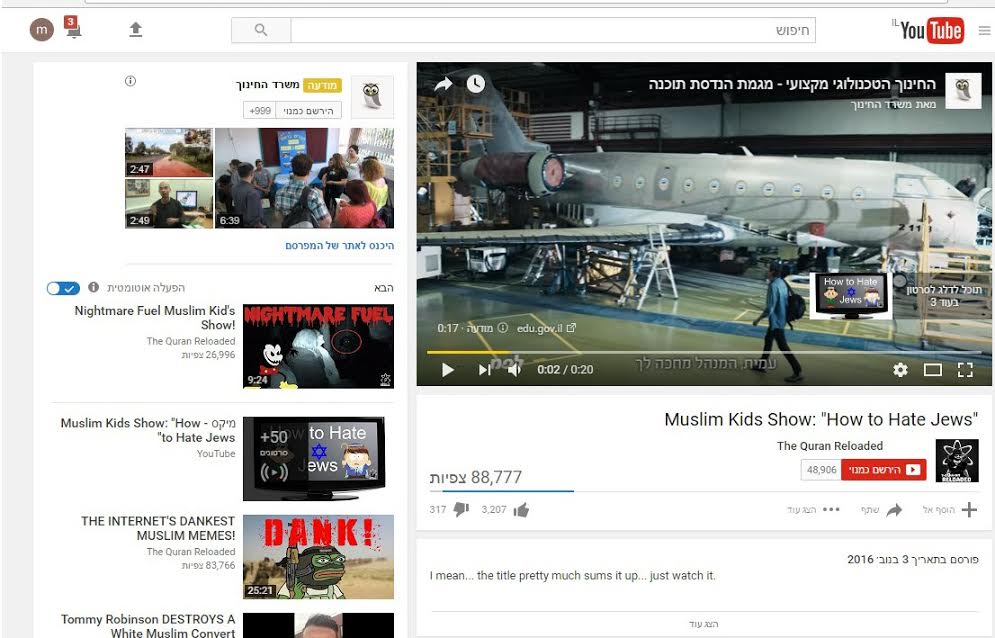Open the player settings gear menu
The height and width of the screenshot is (638, 995).
(x=900, y=370)
